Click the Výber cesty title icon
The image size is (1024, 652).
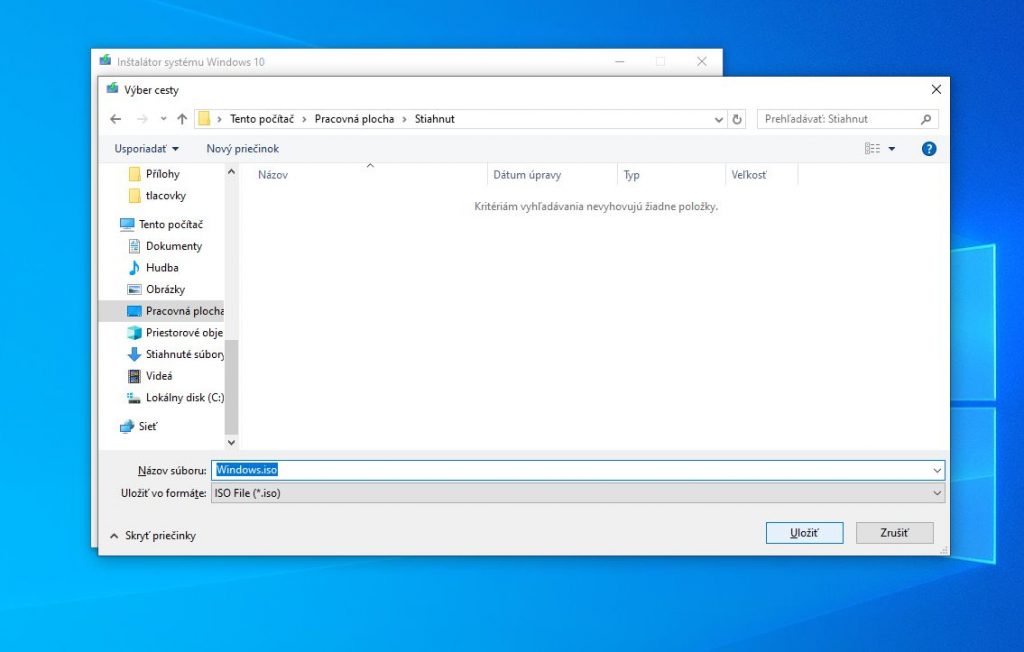tap(112, 89)
